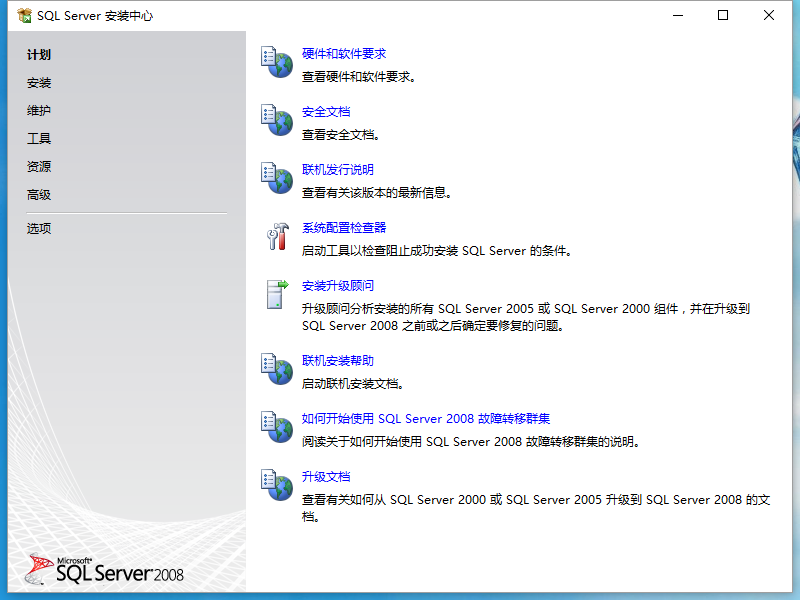This screenshot has width=800, height=600.
Task: Open the 联机发行说明 link
Action: click(x=338, y=169)
